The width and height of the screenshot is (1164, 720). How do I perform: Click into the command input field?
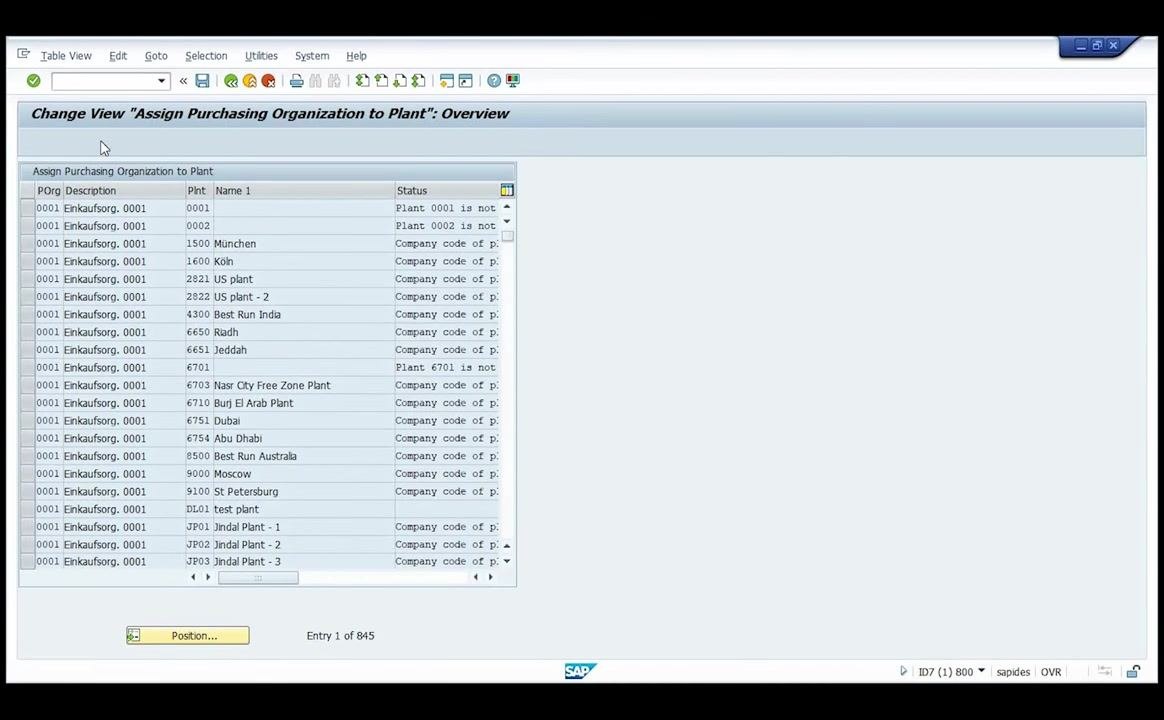pyautogui.click(x=104, y=81)
